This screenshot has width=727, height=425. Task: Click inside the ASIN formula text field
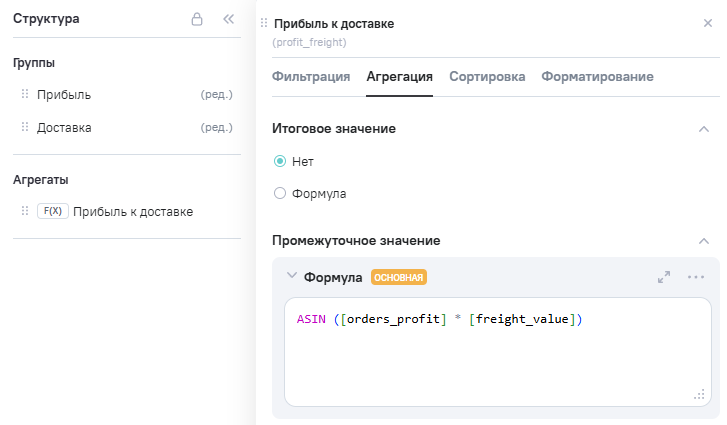tap(496, 350)
